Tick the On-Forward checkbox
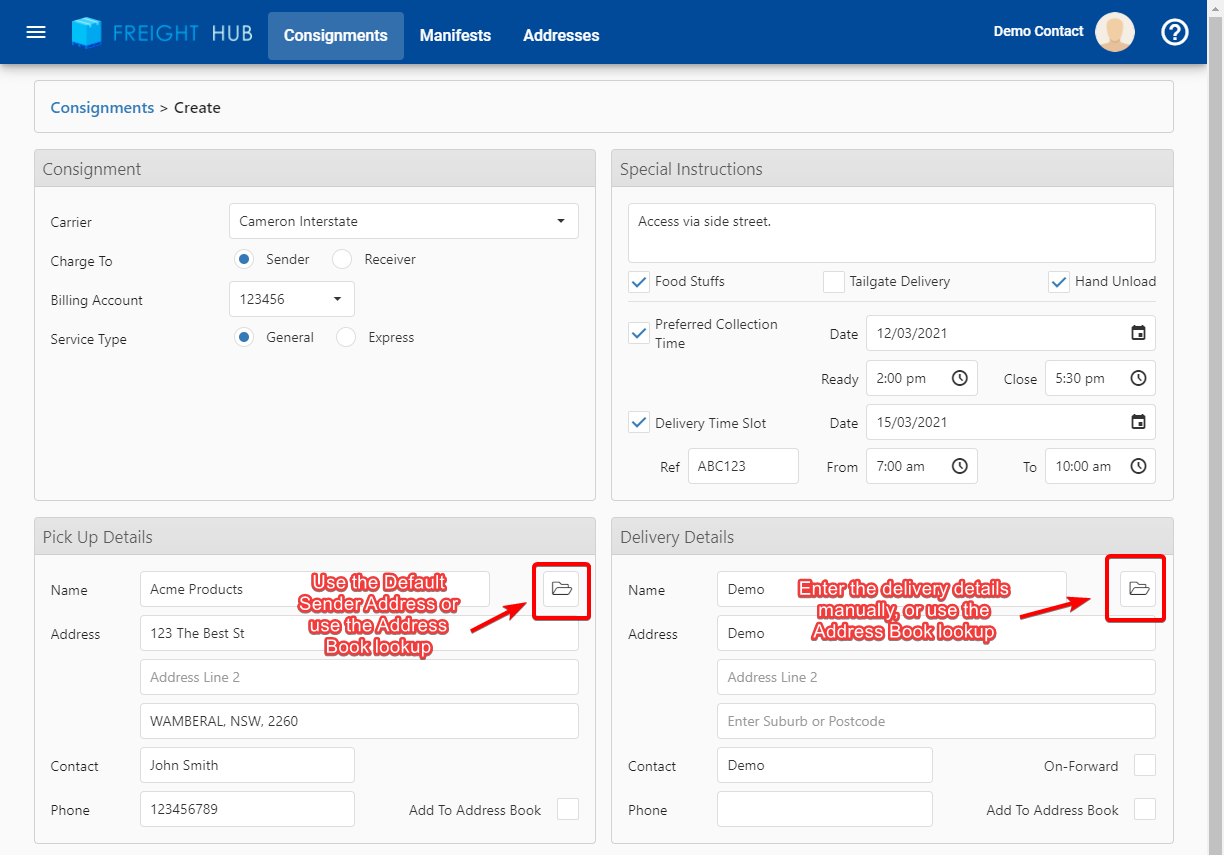1224x855 pixels. [x=1145, y=765]
